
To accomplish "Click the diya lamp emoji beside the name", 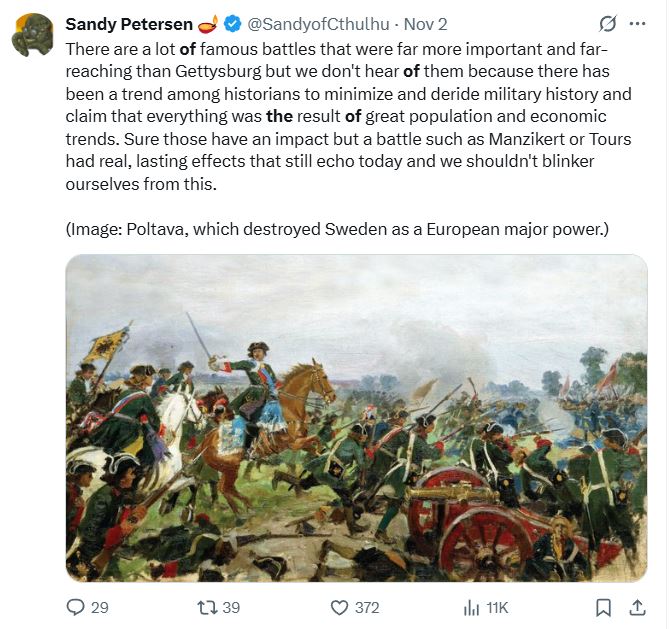I will click(x=206, y=24).
